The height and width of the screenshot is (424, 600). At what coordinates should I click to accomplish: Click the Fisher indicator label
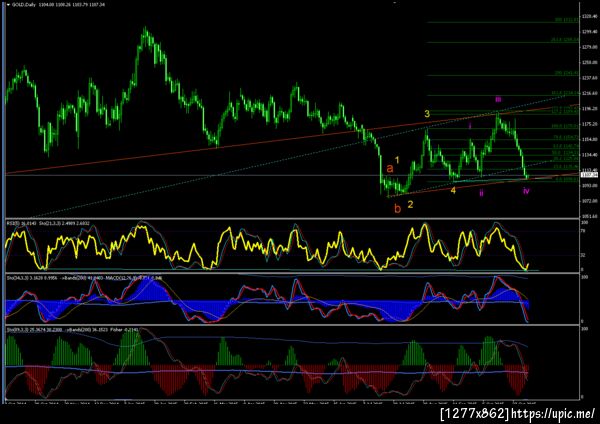(x=116, y=329)
